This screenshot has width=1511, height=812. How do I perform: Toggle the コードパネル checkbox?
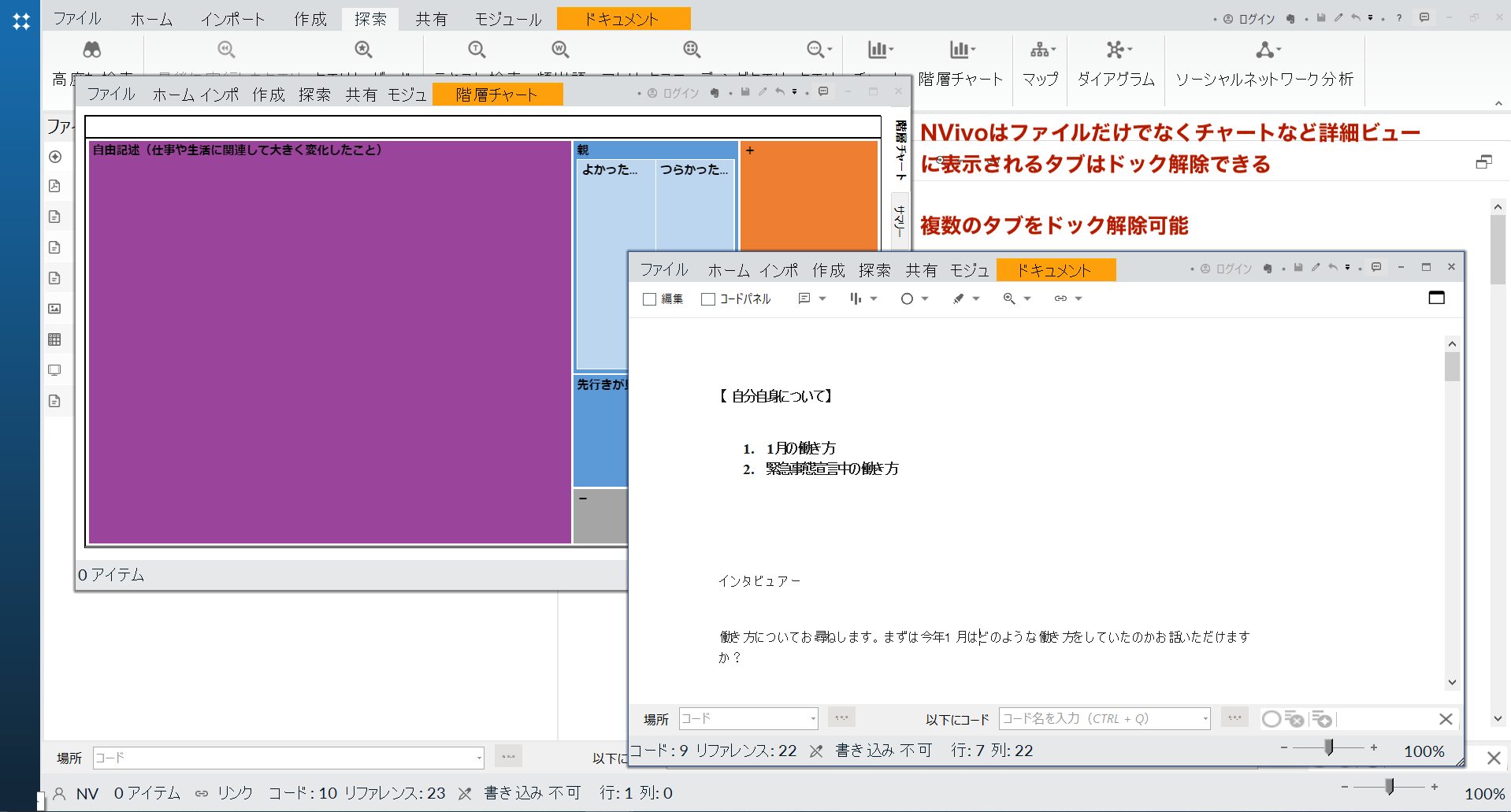click(708, 299)
